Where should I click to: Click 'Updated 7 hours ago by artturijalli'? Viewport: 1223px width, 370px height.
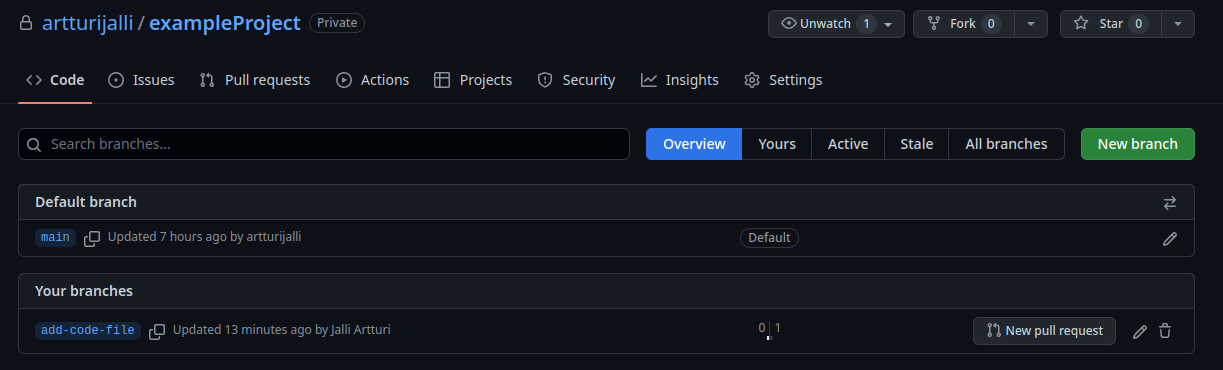point(204,237)
